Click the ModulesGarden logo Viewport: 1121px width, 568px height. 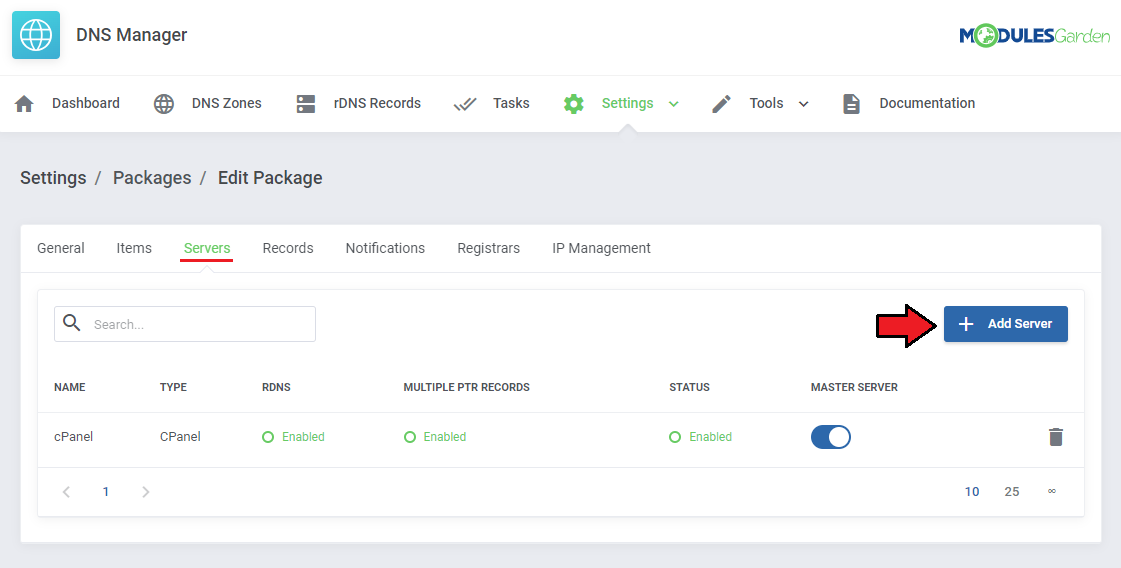tap(1034, 35)
